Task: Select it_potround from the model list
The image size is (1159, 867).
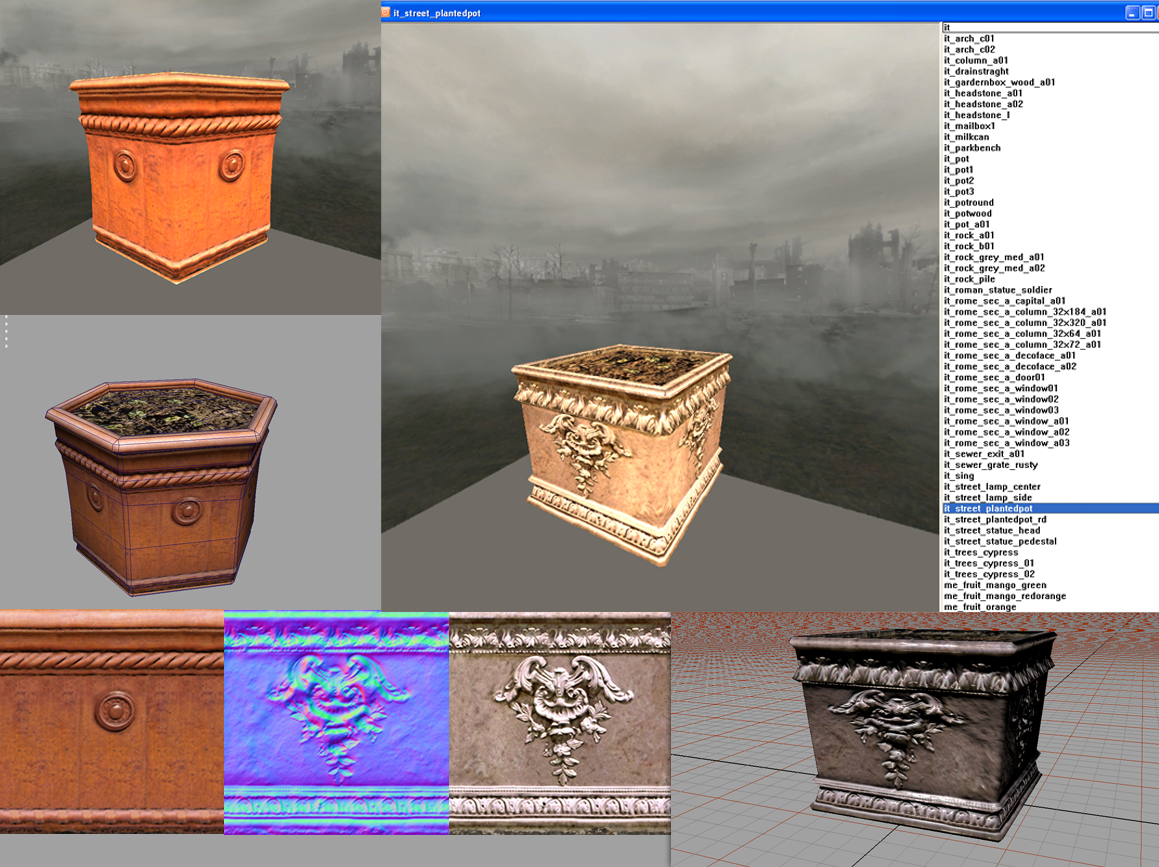Action: [x=969, y=203]
